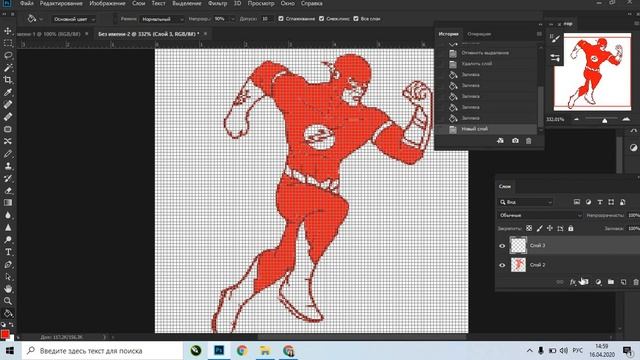Toggle lock image pixels brush icon
Screen dimensions: 640x360
coord(540,229)
